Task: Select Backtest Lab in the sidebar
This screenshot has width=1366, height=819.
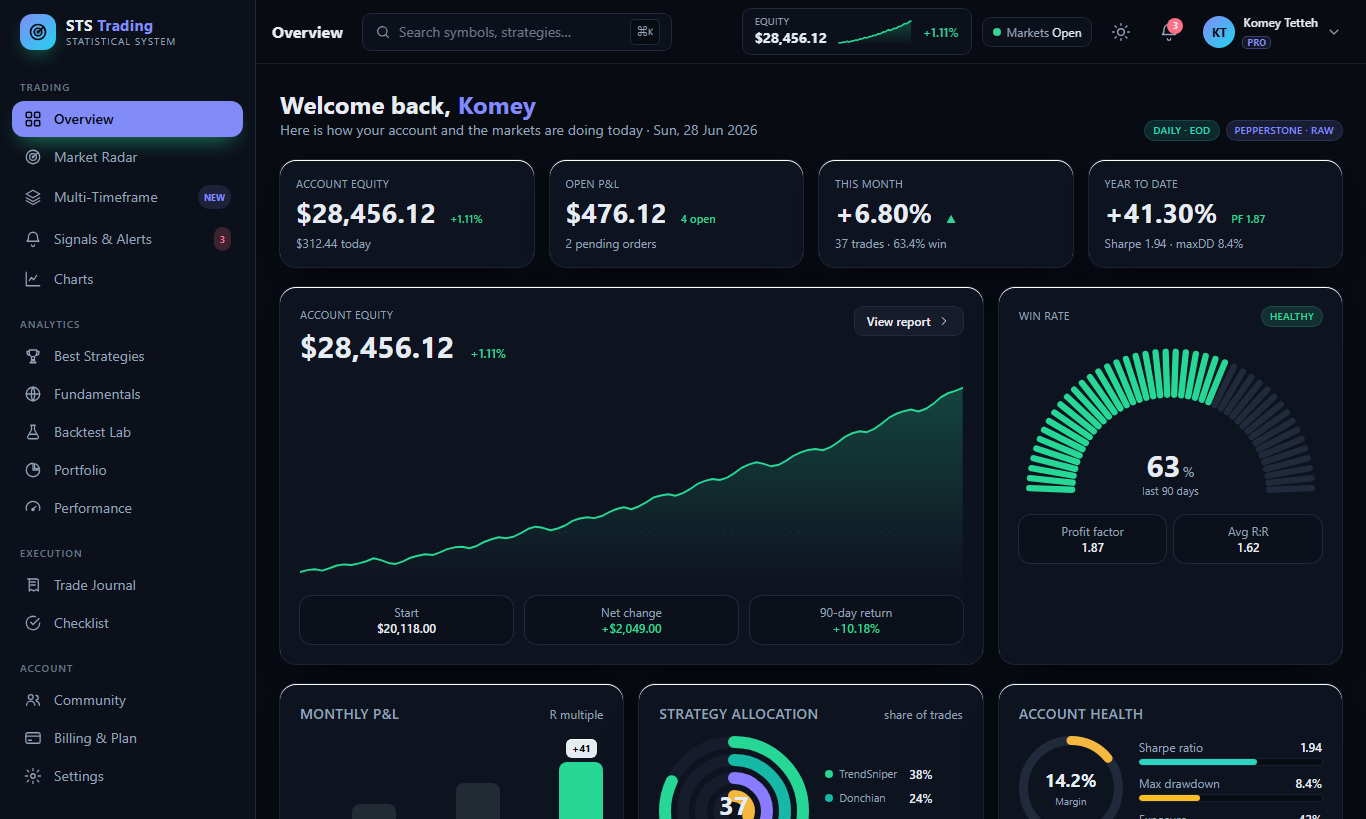Action: [127, 432]
